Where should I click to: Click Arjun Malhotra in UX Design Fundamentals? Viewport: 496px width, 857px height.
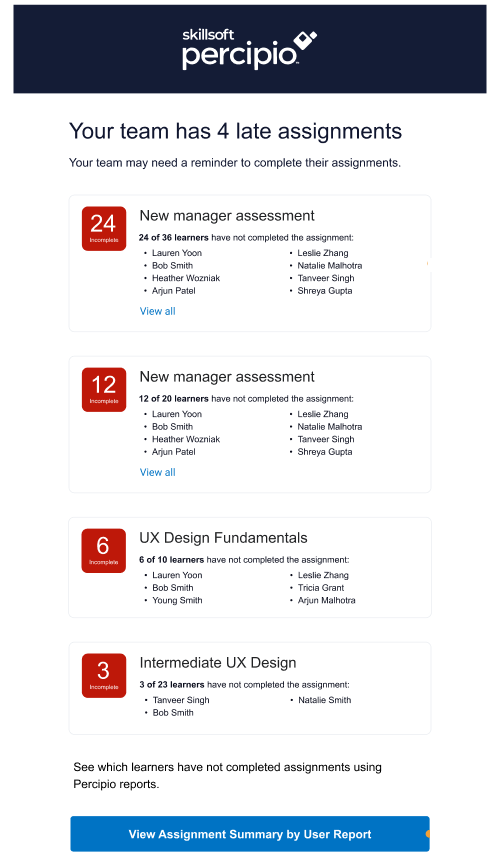[326, 600]
